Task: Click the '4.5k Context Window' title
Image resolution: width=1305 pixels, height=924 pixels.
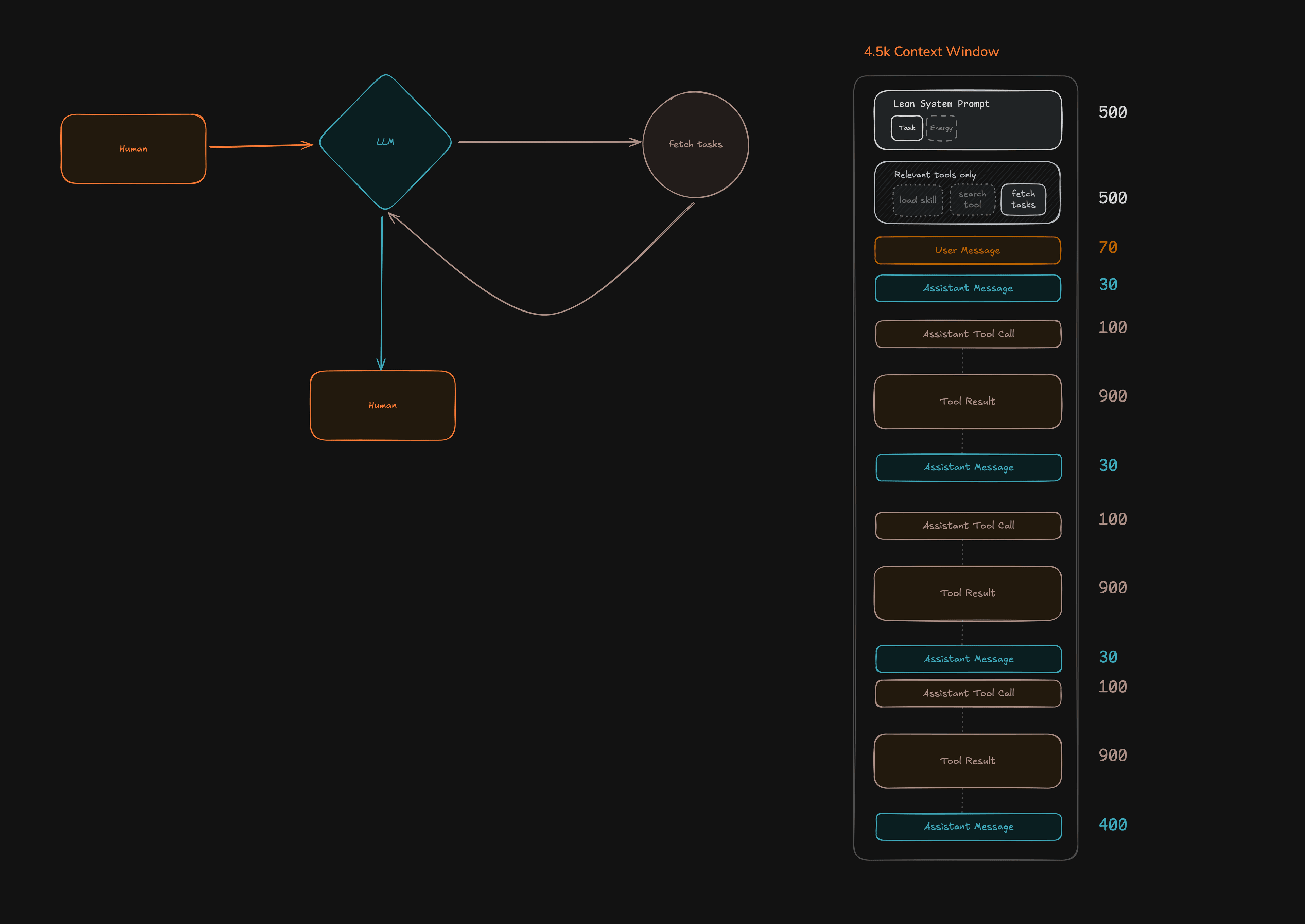Action: click(x=931, y=52)
